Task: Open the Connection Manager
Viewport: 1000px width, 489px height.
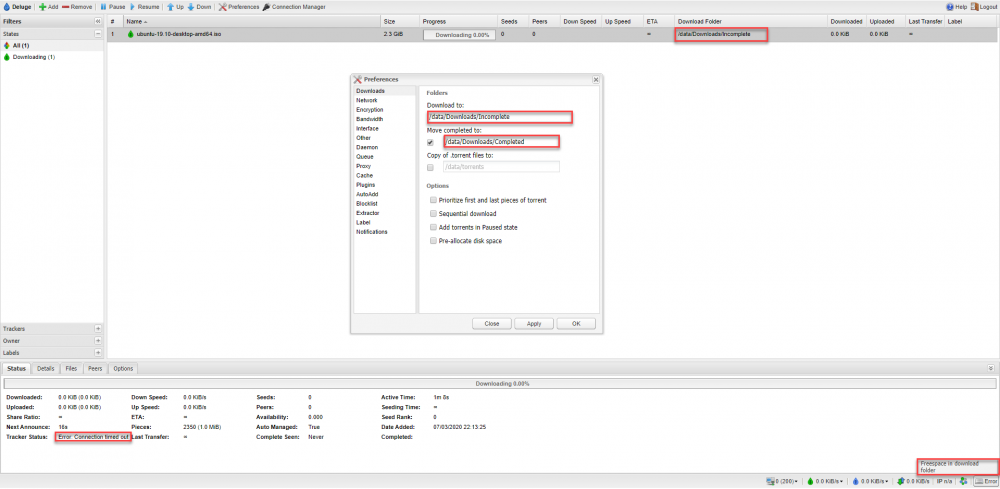Action: (x=294, y=6)
